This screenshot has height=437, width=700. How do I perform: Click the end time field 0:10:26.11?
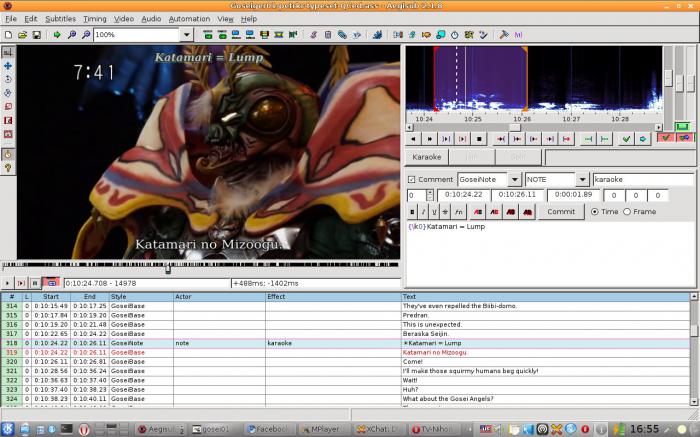pyautogui.click(x=517, y=195)
